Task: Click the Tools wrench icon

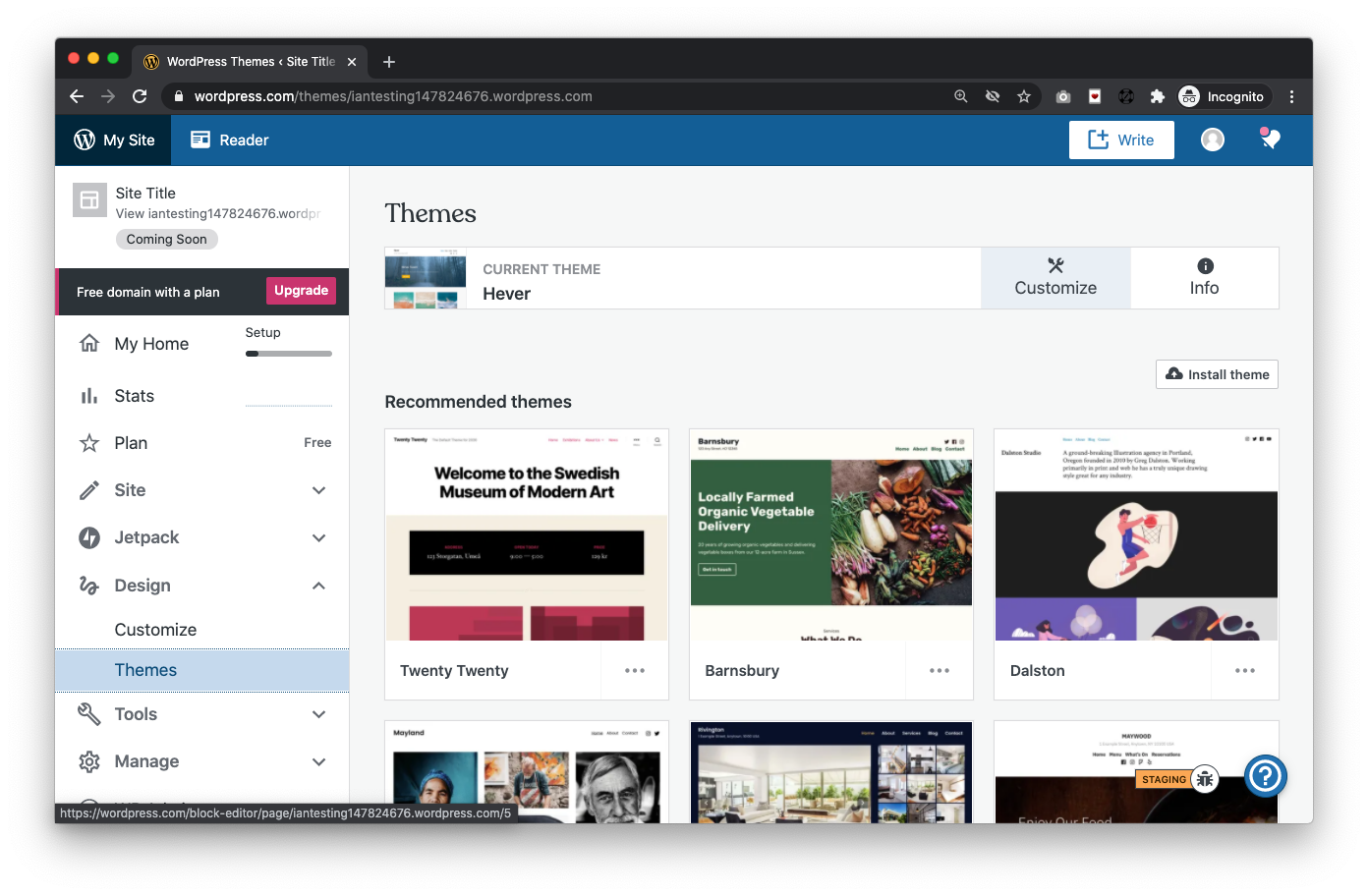Action: [x=89, y=714]
